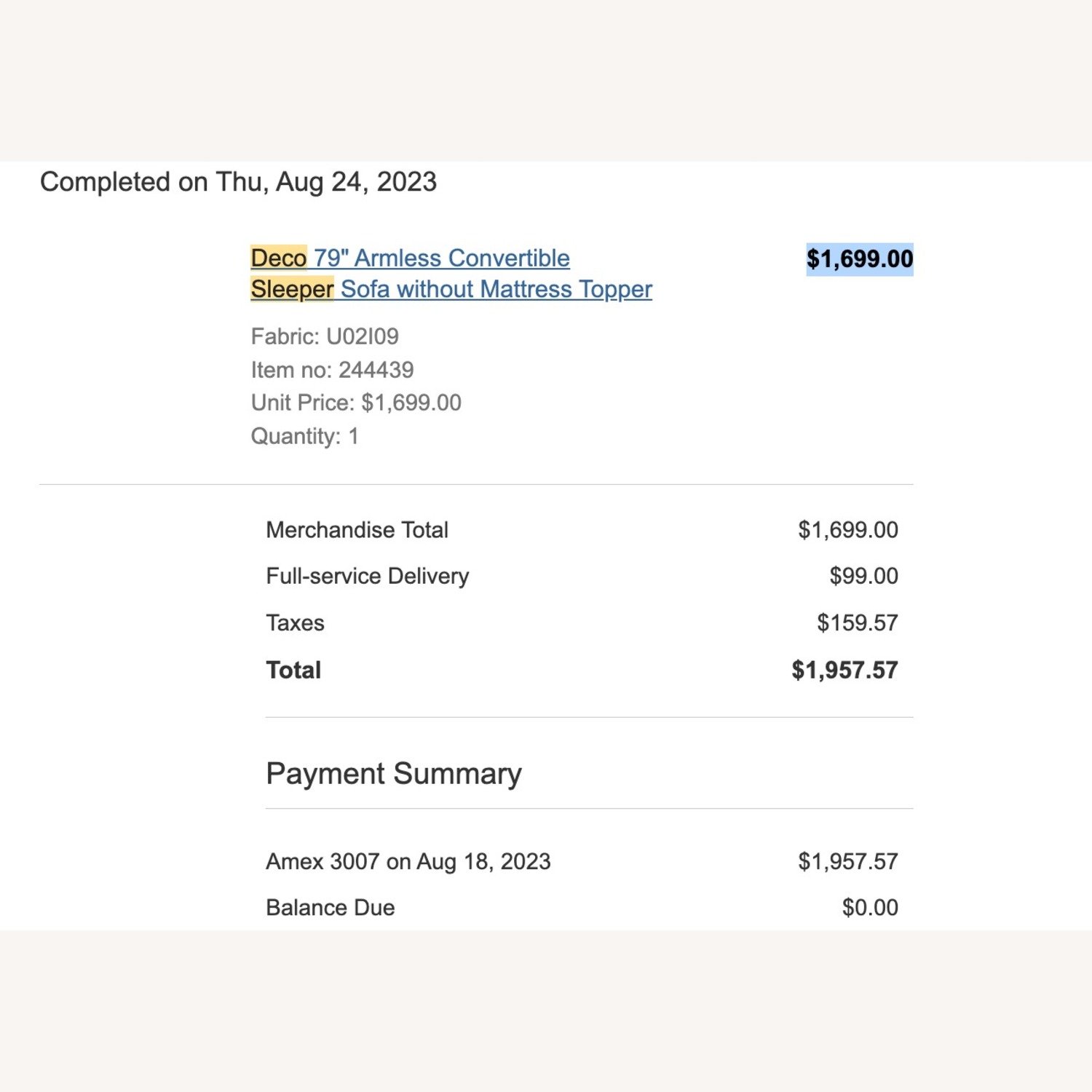The height and width of the screenshot is (1092, 1092).
Task: Click the "Completed on Thu, Aug 24, 2023" text
Action: click(238, 182)
